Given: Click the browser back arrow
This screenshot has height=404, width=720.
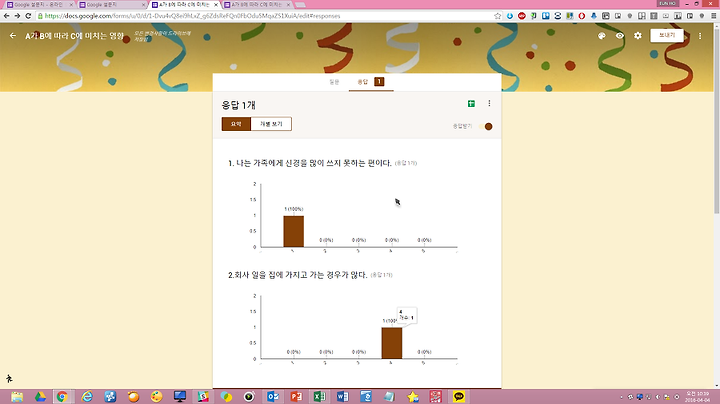Looking at the screenshot, I should click(x=6, y=16).
